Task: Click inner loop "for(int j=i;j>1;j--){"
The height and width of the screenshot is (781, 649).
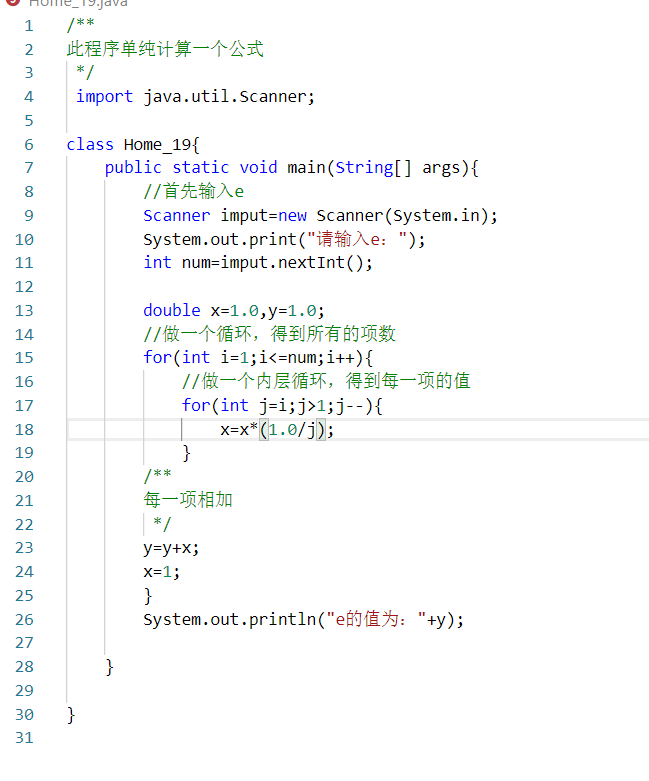Action: [282, 406]
